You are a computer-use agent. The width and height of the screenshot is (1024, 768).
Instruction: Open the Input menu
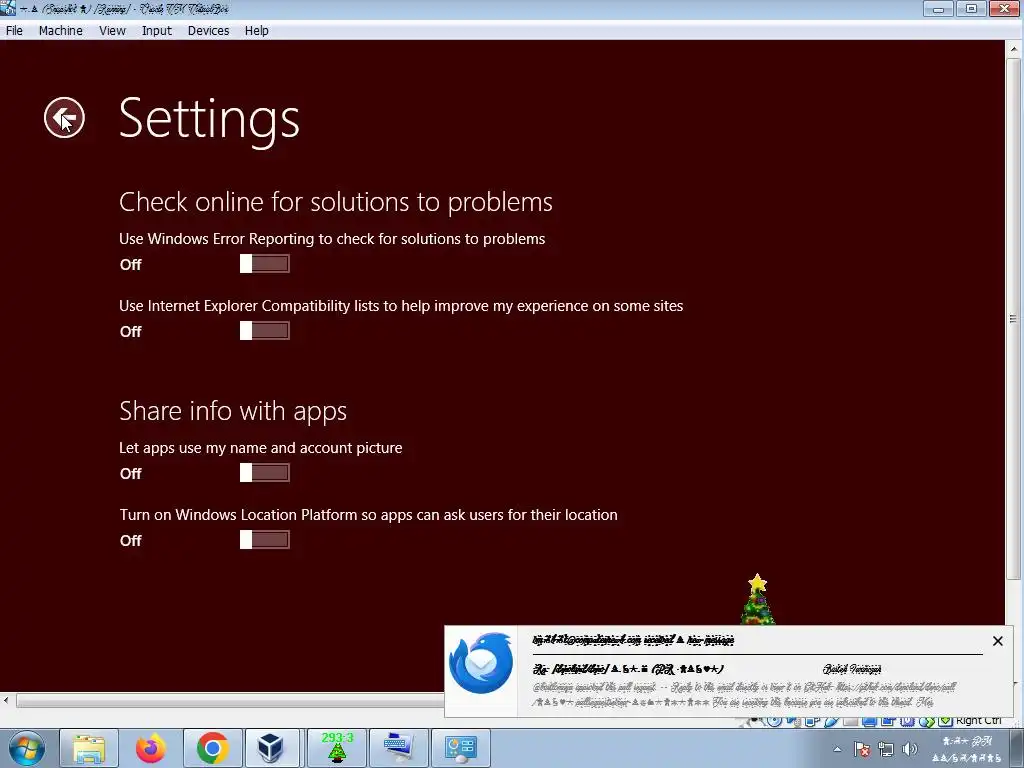157,31
